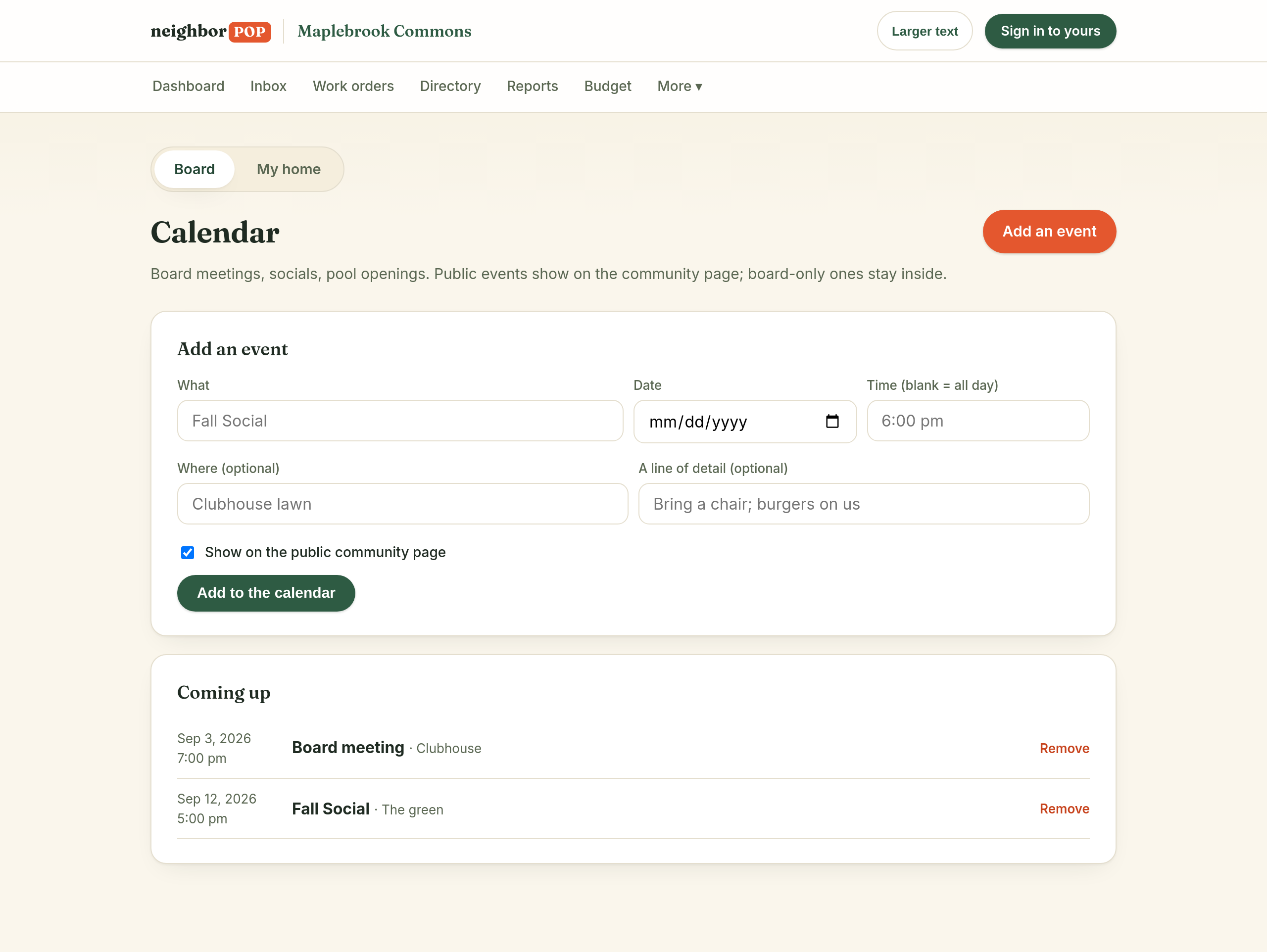Viewport: 1267px width, 952px height.
Task: Expand the More menu dropdown
Action: click(680, 86)
